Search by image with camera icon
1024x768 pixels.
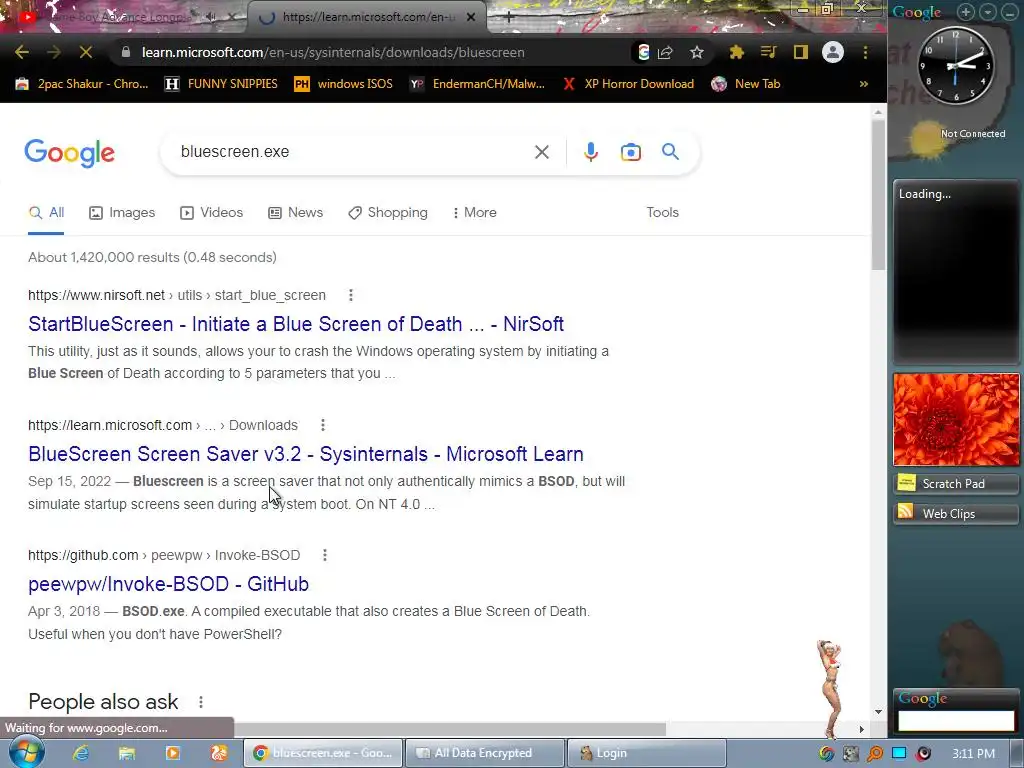tap(630, 152)
